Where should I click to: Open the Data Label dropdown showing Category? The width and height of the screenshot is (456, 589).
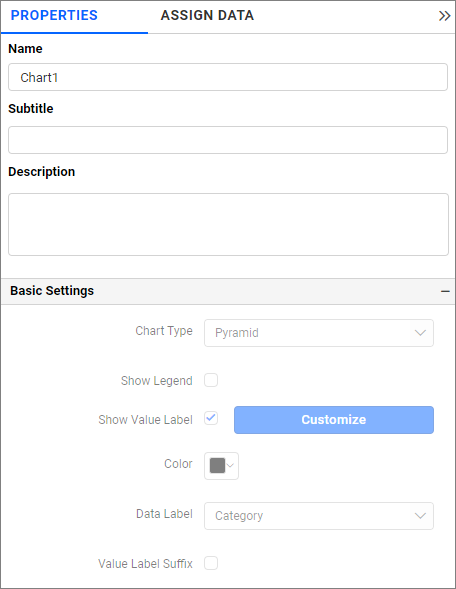point(319,516)
